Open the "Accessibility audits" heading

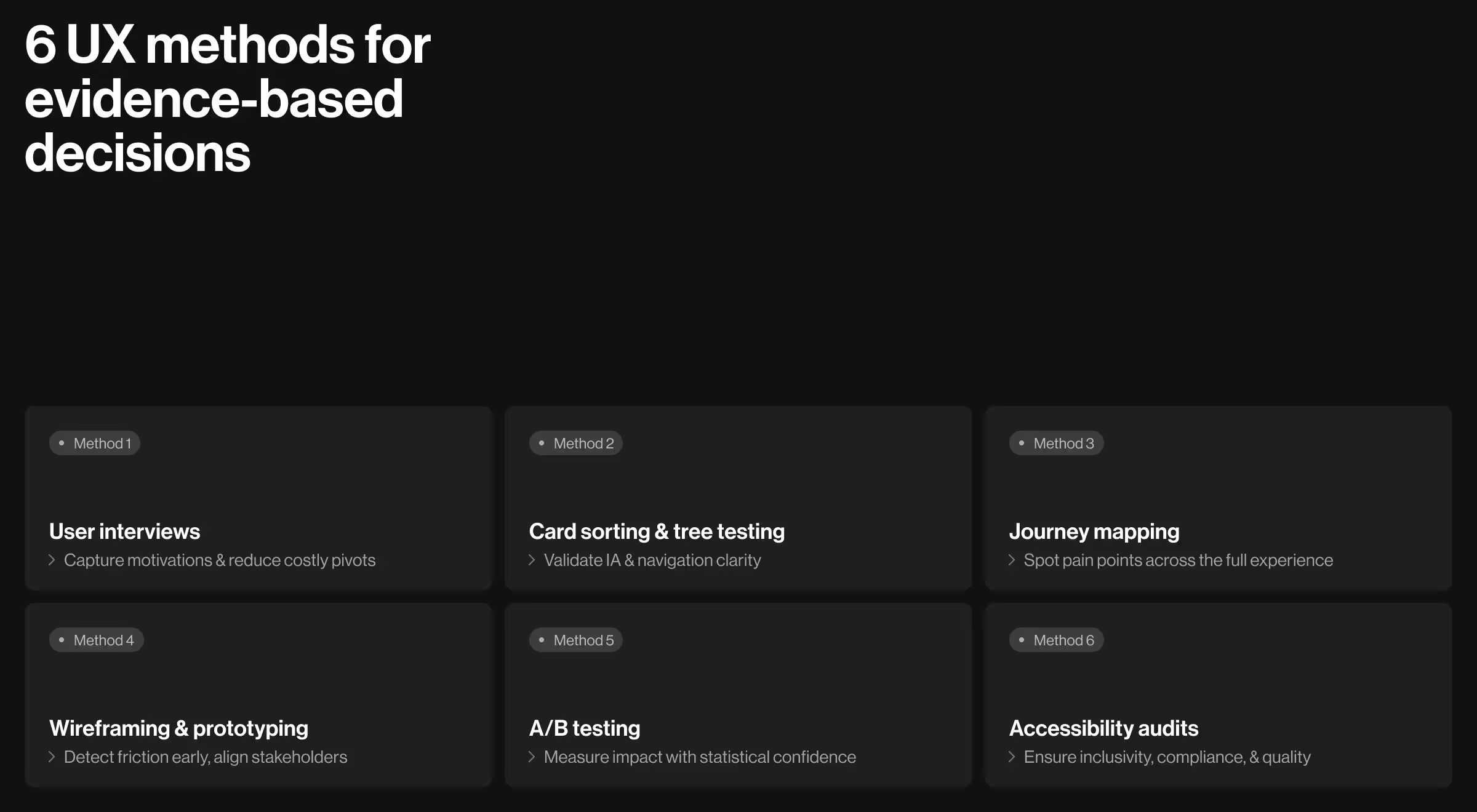[1103, 728]
